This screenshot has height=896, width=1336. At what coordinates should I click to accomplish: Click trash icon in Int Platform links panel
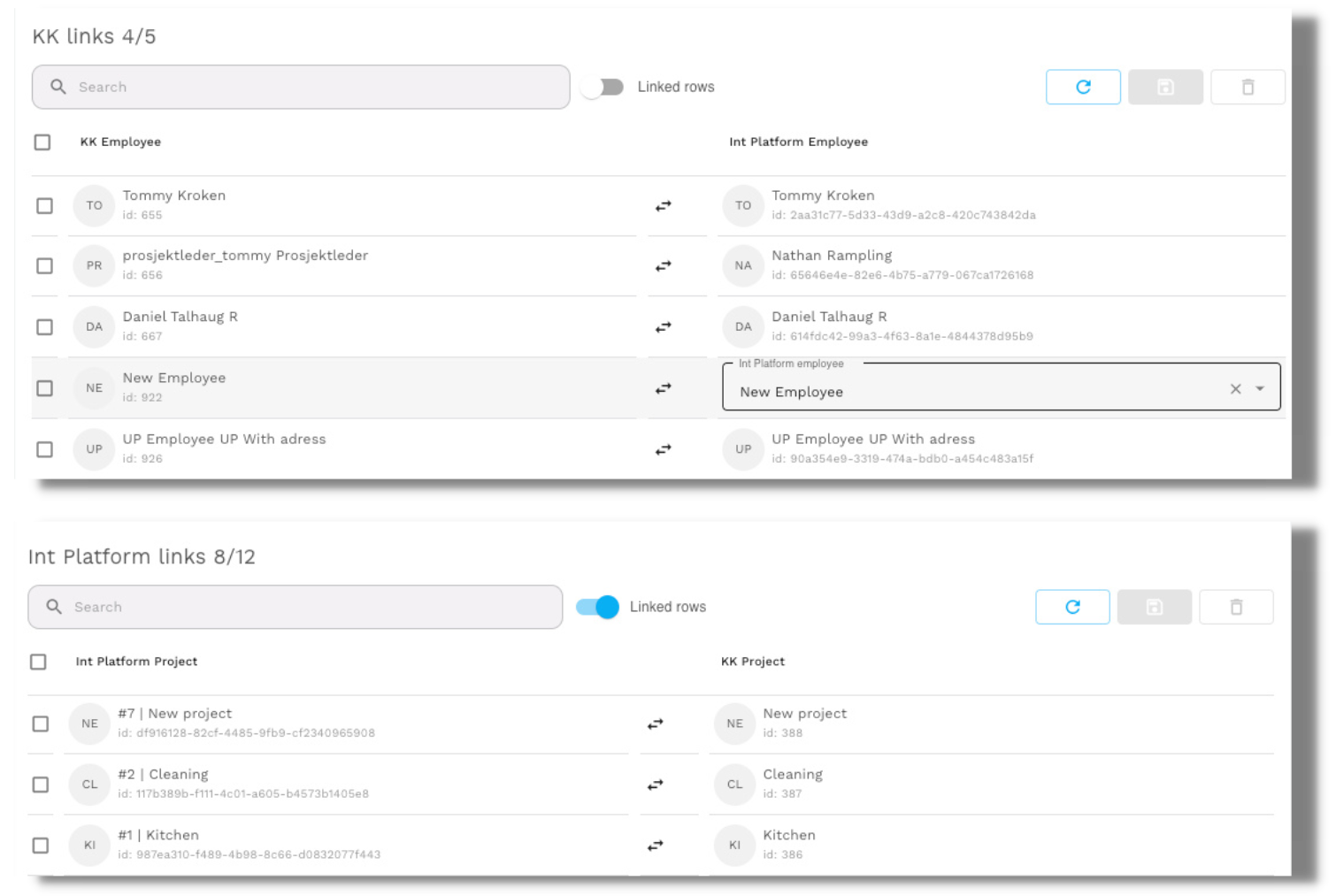click(1236, 607)
